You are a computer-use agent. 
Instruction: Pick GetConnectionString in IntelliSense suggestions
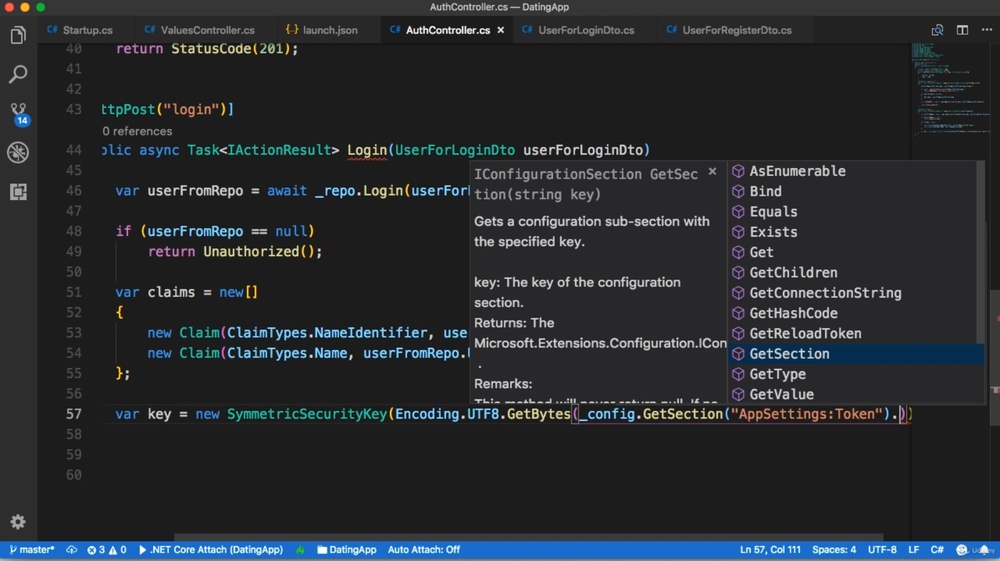[825, 293]
